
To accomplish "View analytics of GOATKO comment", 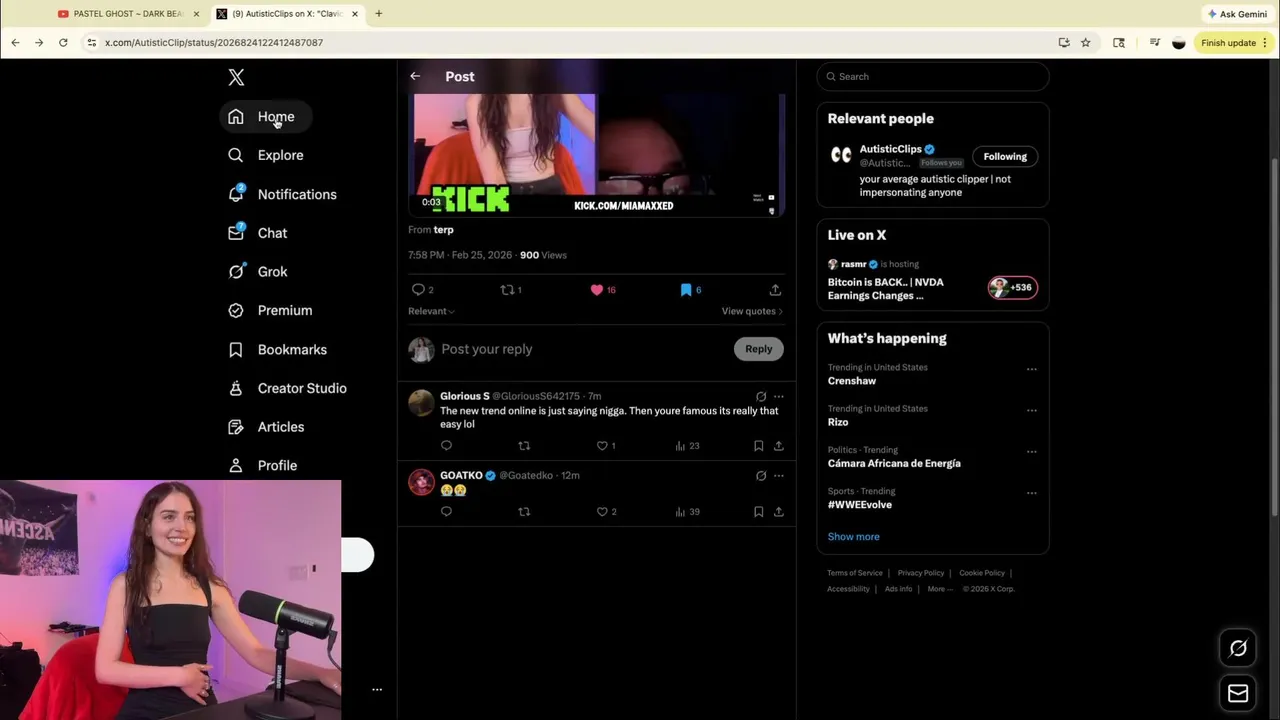I will pos(681,512).
